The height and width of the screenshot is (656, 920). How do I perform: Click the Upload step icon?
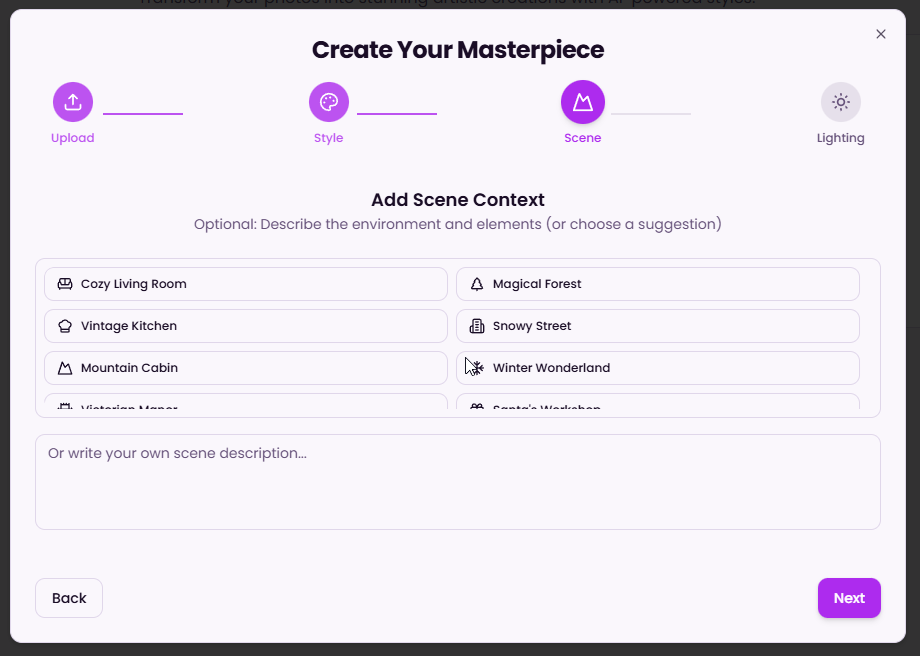click(73, 102)
